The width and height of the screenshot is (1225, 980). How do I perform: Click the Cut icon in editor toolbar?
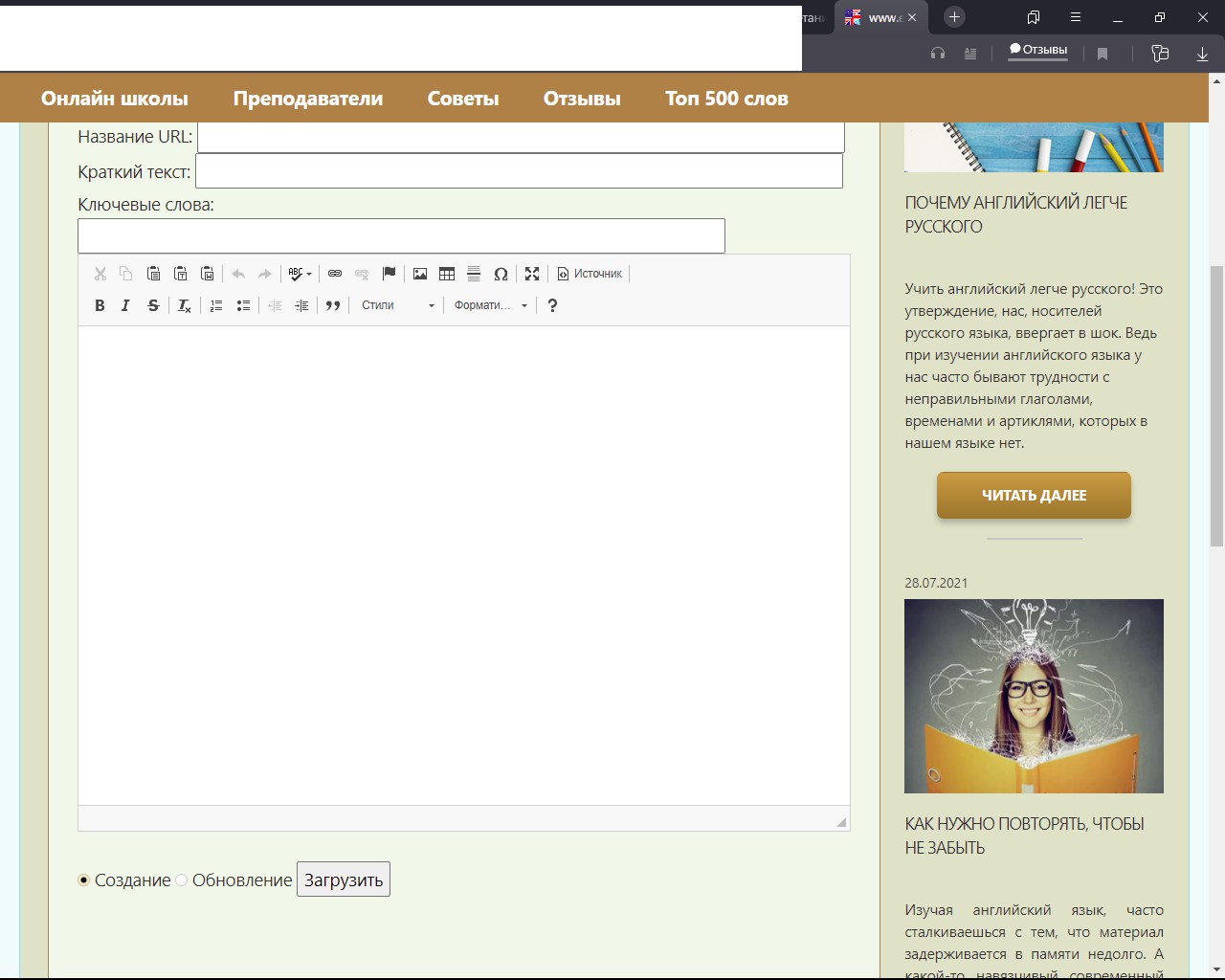(100, 274)
